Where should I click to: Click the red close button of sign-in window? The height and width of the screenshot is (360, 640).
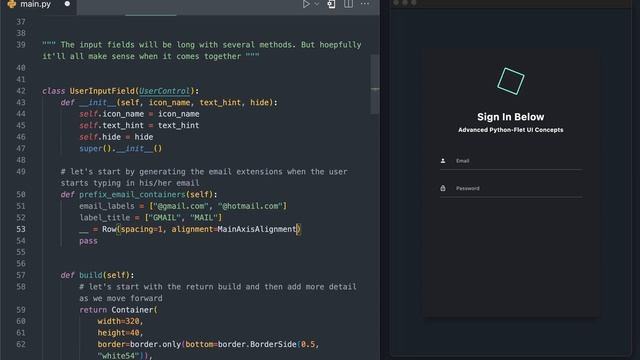click(396, 2)
